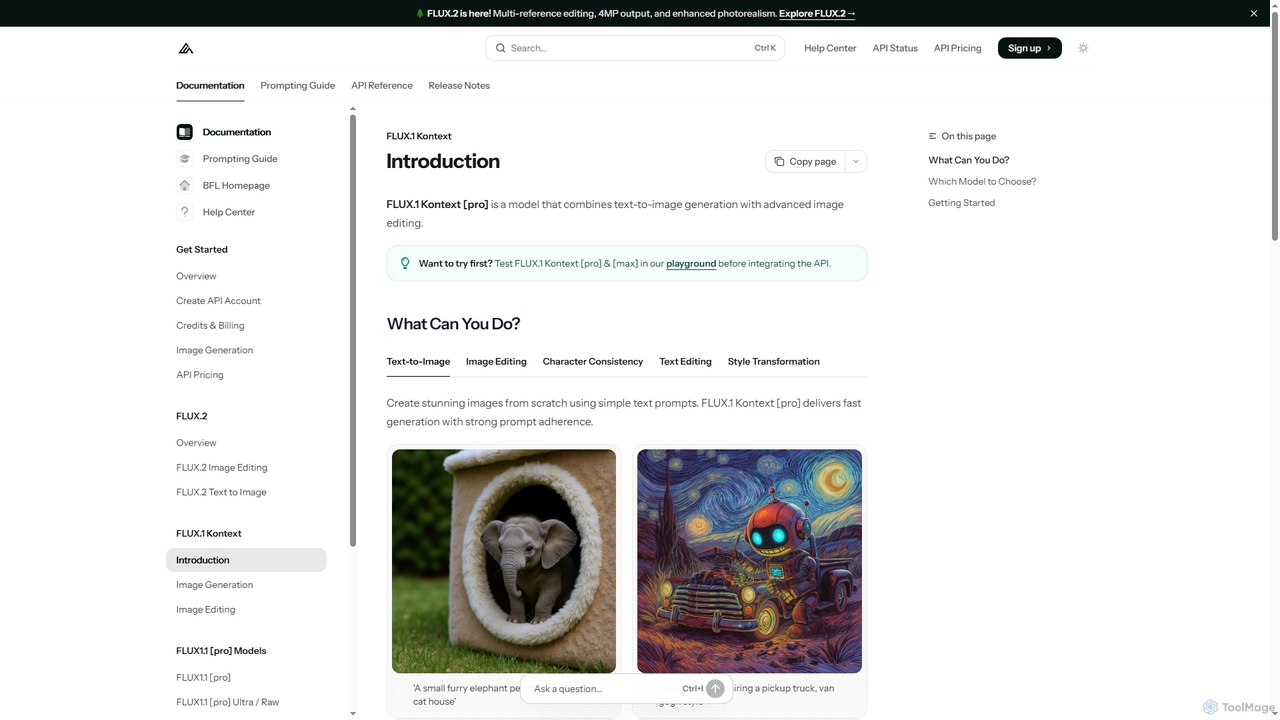Follow the Explore FLUX.2 banner link
1280x720 pixels.
tap(817, 14)
